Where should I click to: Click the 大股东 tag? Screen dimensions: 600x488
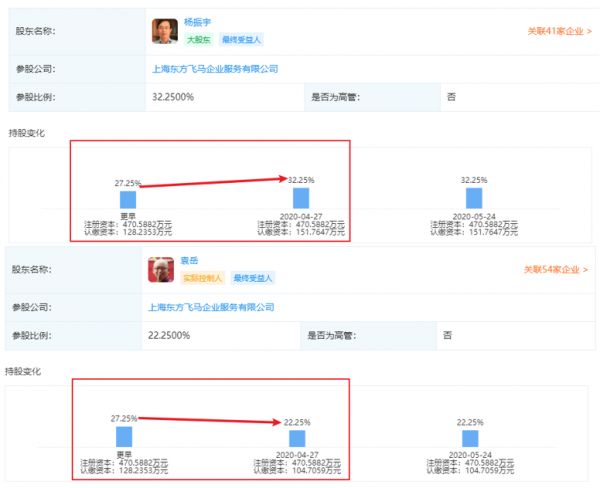tap(201, 39)
